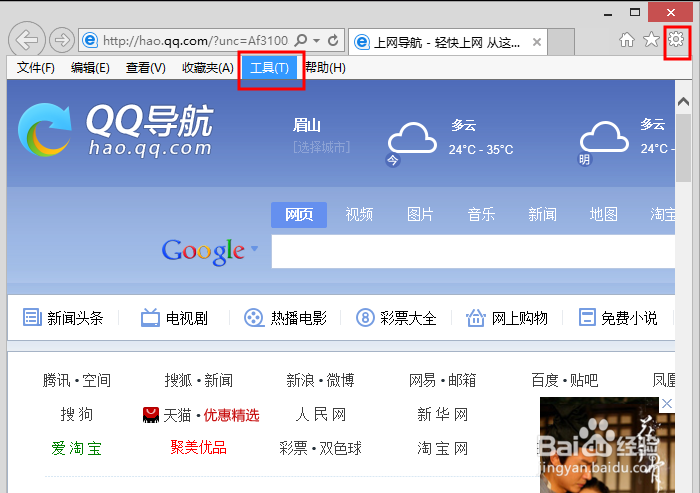
Task: Click the search magnifier in address bar
Action: (x=301, y=41)
